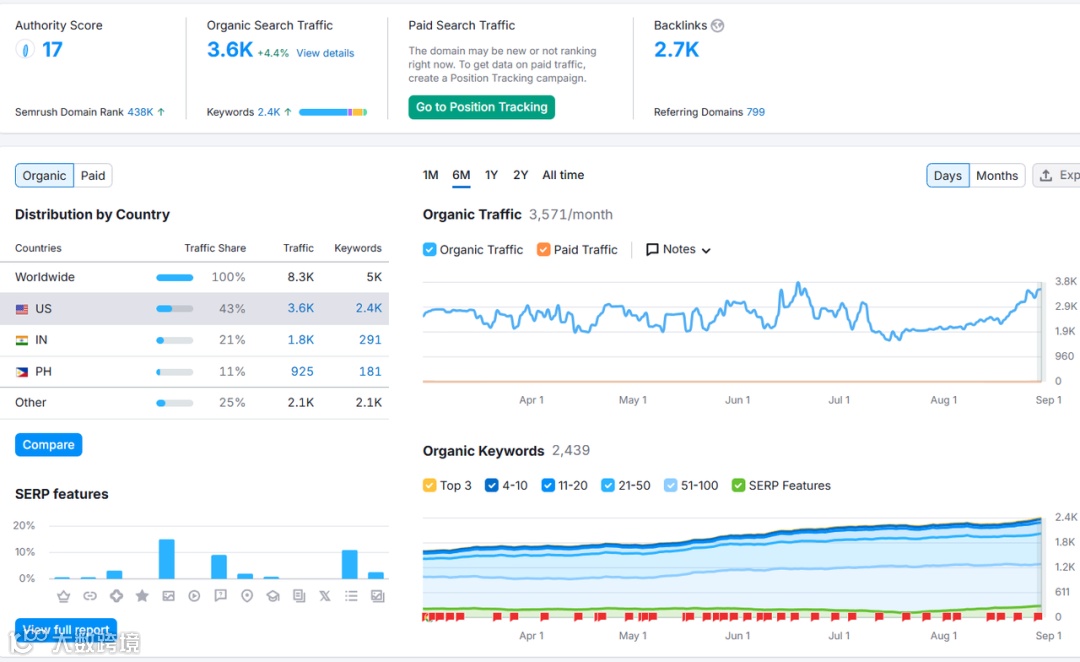Click the crown featured snippet SERP icon
The width and height of the screenshot is (1080, 662).
(63, 597)
